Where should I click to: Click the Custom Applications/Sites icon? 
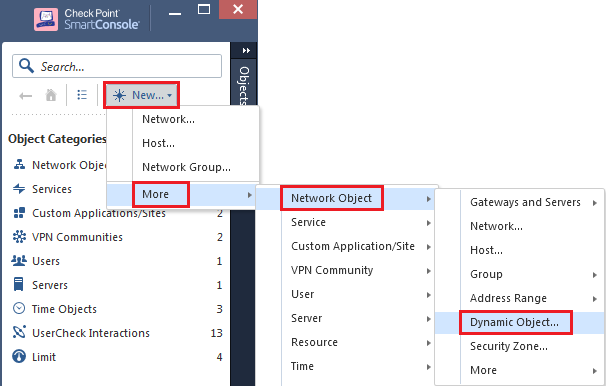click(19, 213)
